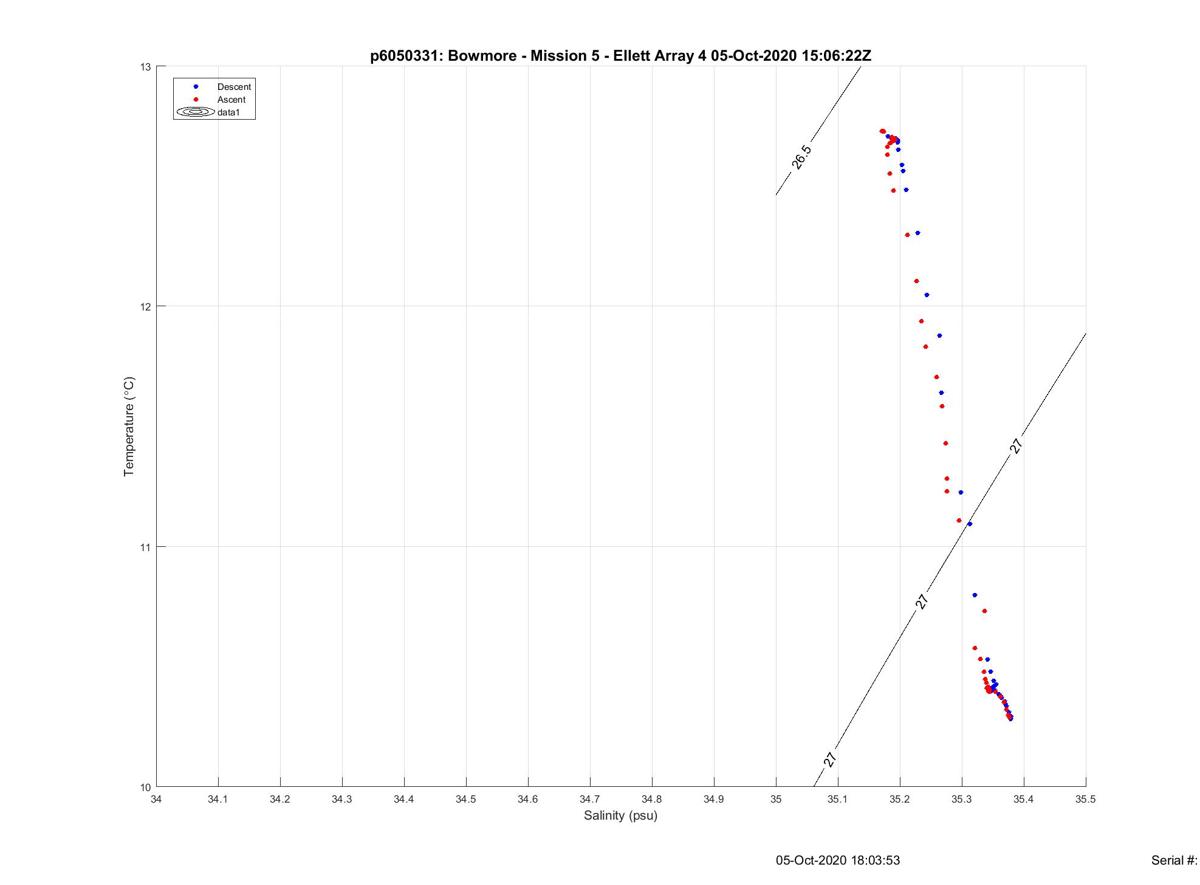
Task: Click the salinity tick label '35.2'
Action: point(900,800)
